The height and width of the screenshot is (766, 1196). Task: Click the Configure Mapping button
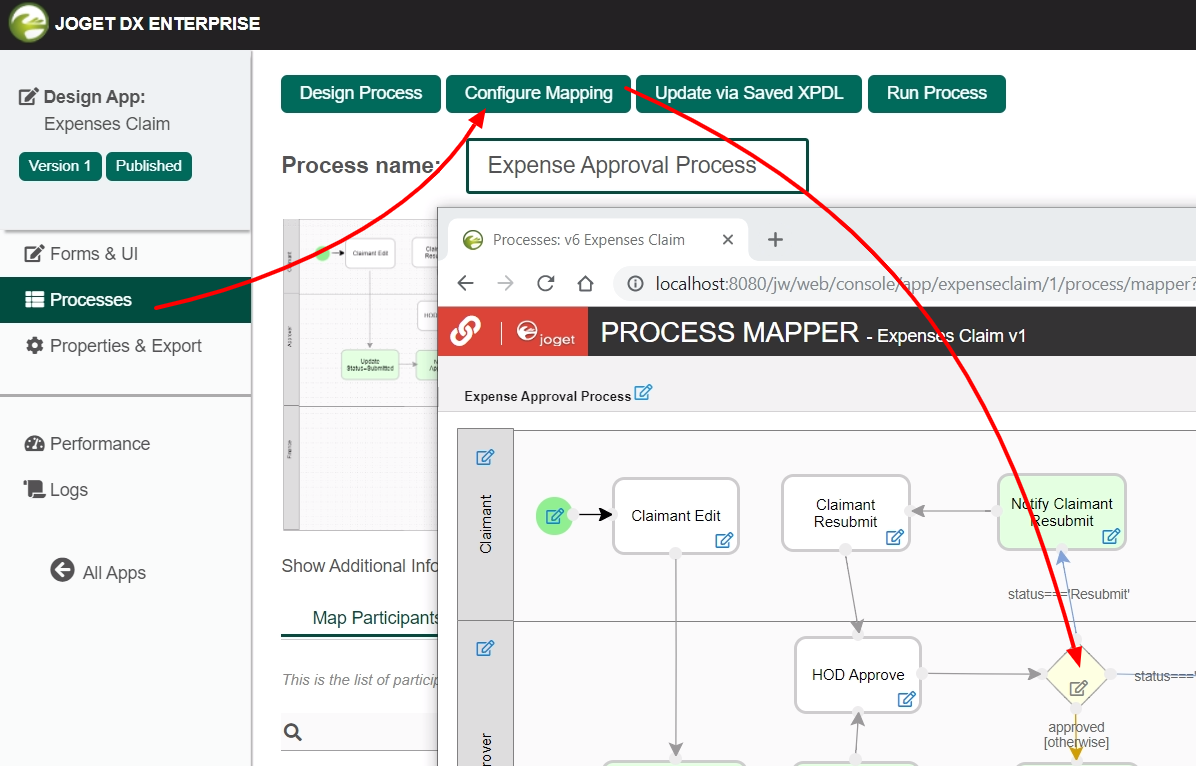coord(538,93)
